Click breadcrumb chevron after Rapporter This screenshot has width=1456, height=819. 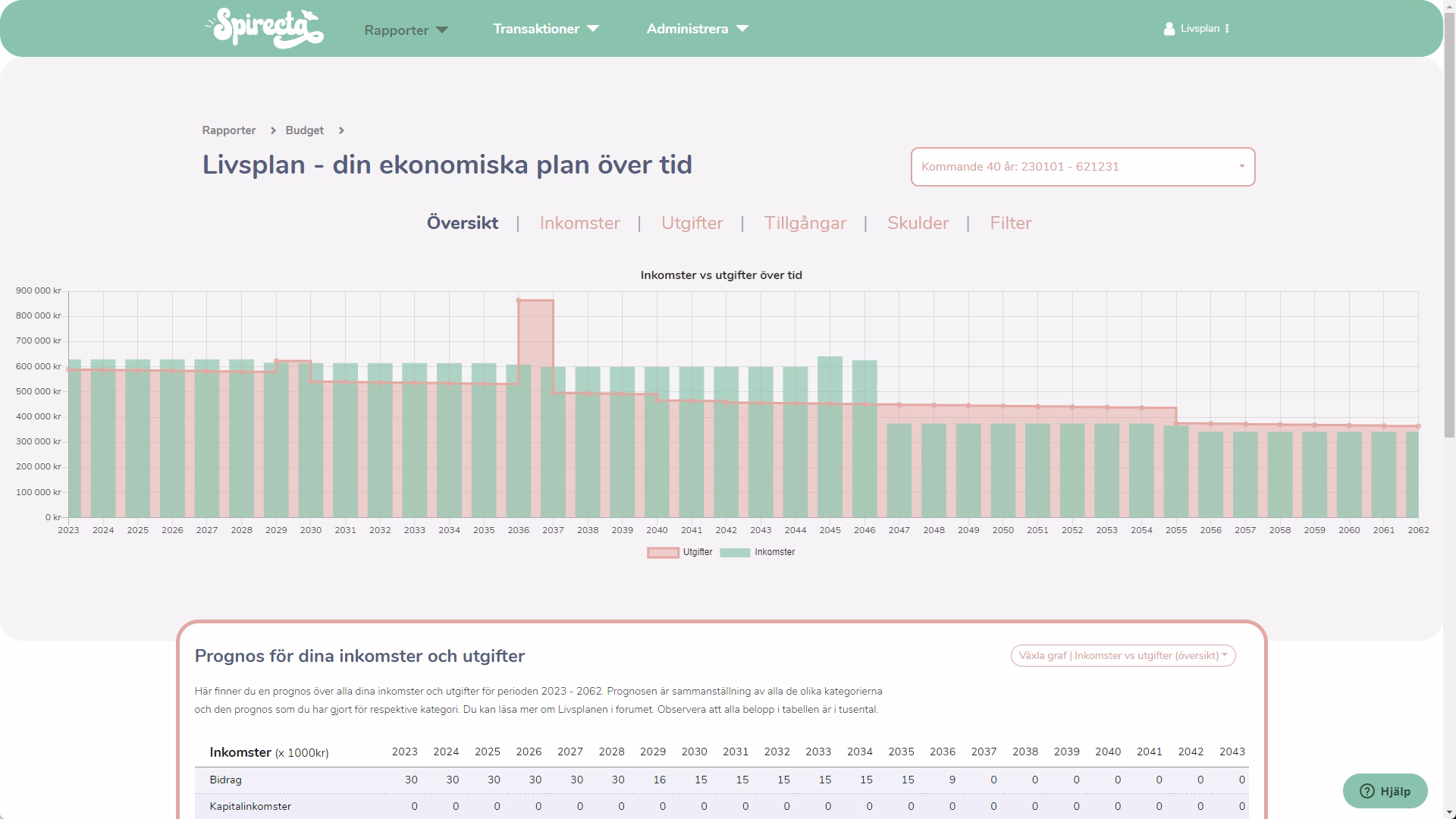(x=273, y=130)
